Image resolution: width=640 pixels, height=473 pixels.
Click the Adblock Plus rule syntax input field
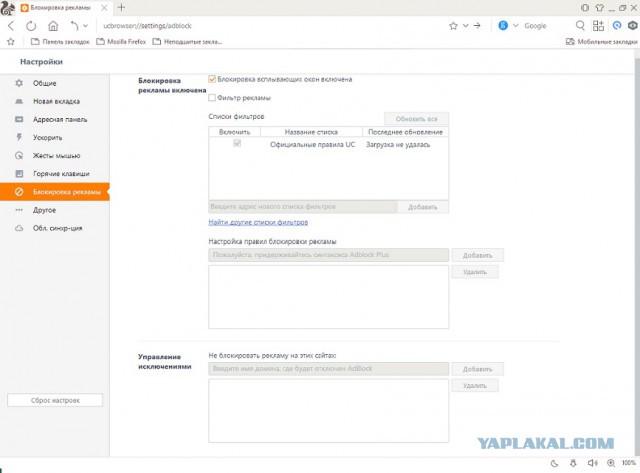327,255
